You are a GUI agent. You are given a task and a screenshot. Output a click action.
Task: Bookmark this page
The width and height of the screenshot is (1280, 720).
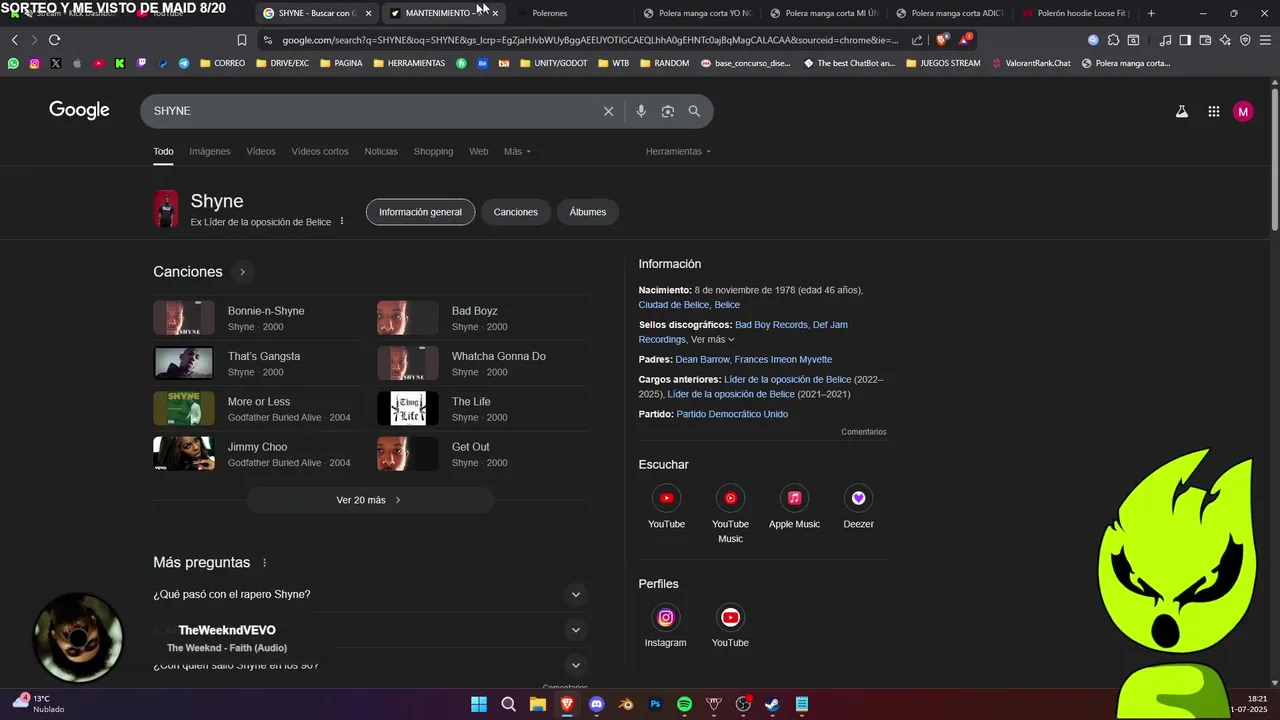click(241, 40)
